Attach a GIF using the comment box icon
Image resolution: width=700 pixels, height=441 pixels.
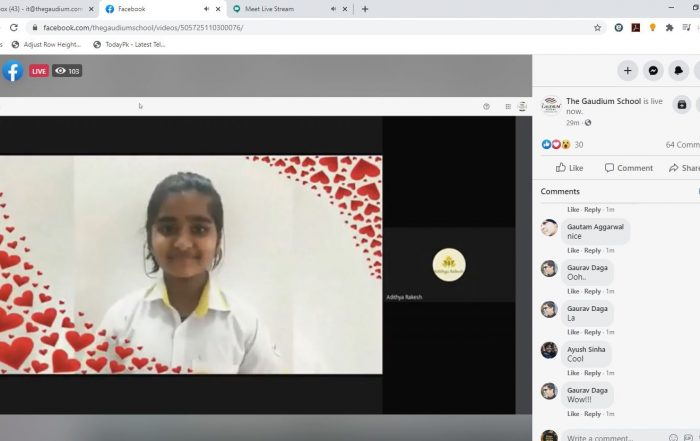[x=688, y=438]
